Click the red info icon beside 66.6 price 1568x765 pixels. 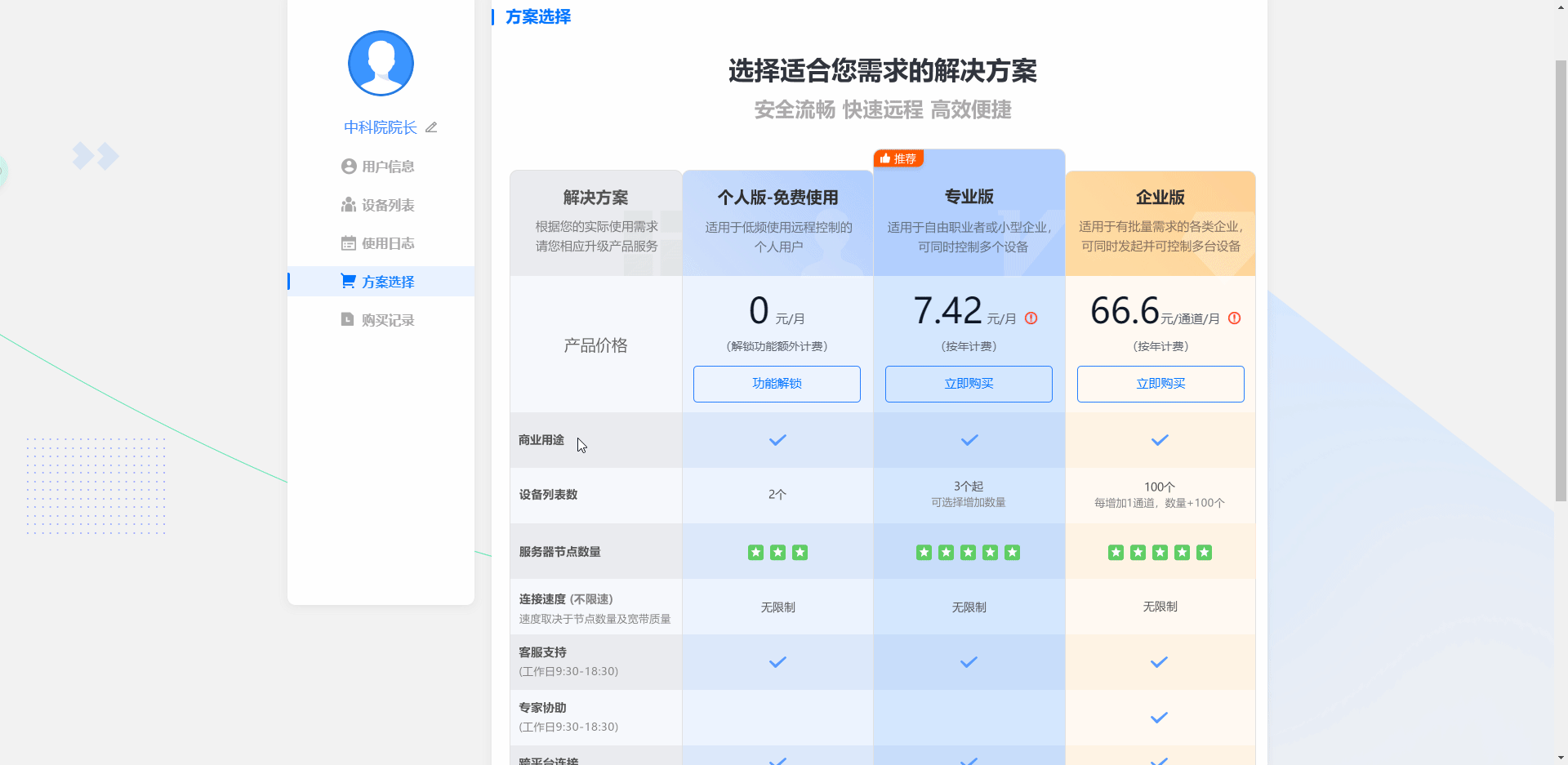[x=1235, y=318]
